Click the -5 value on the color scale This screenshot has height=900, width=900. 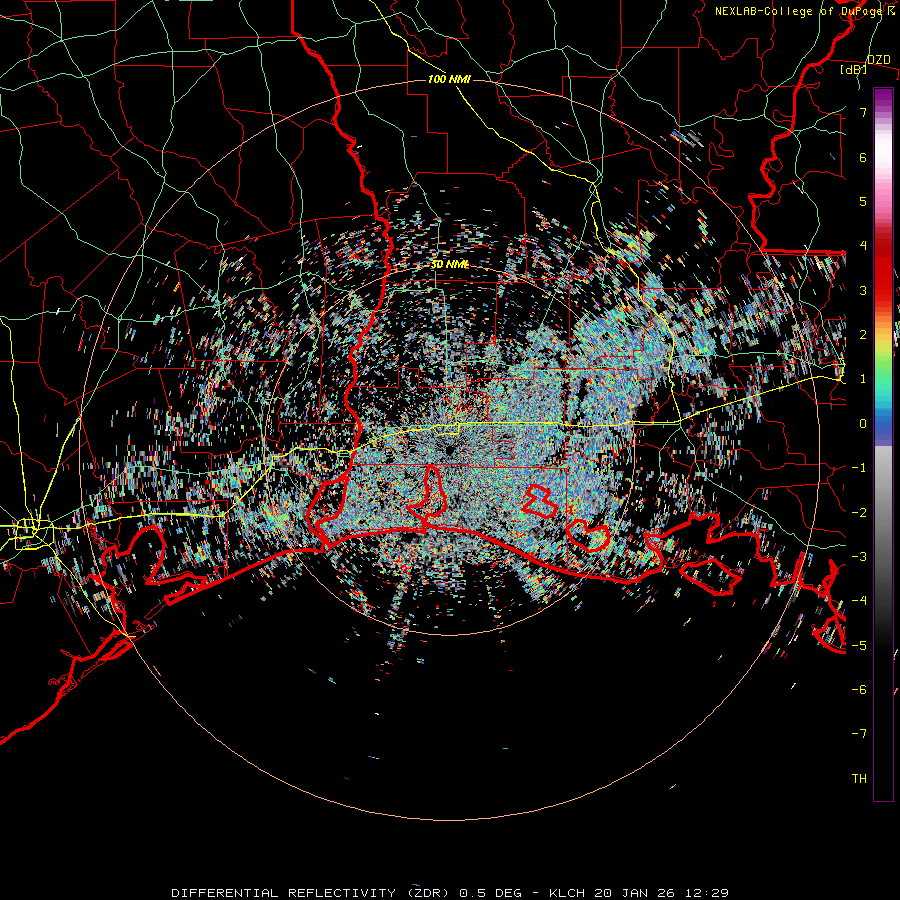click(x=859, y=646)
